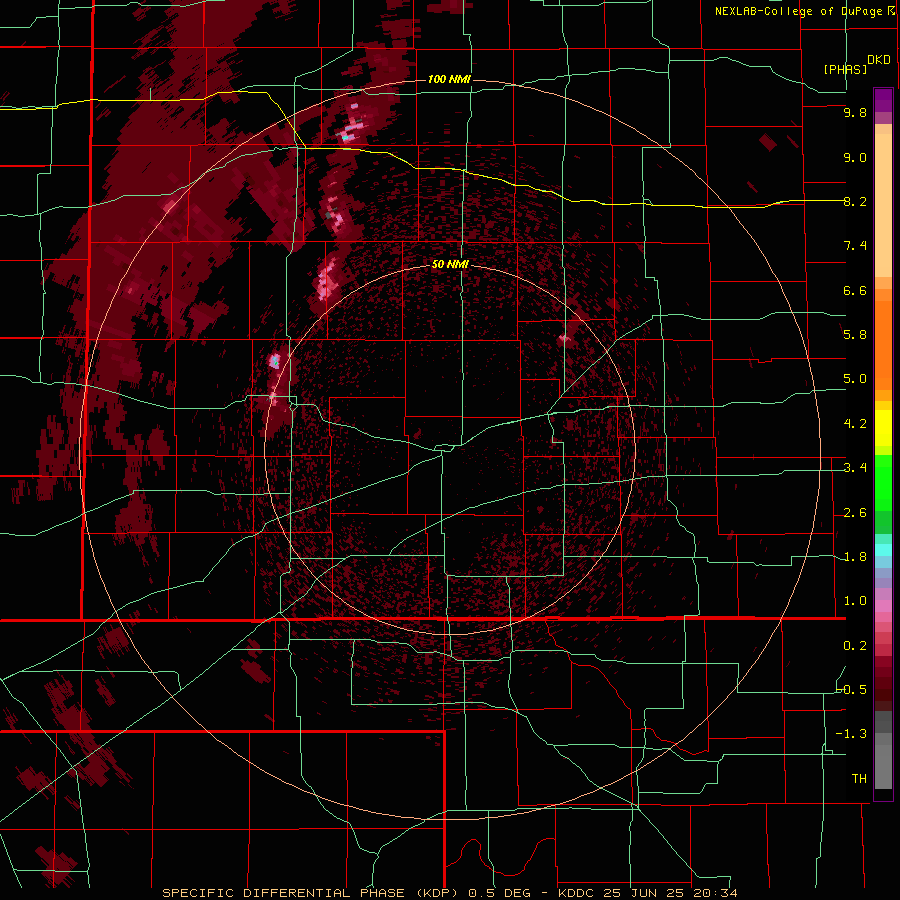Click the 8.2 scale value
The height and width of the screenshot is (900, 900).
click(855, 201)
